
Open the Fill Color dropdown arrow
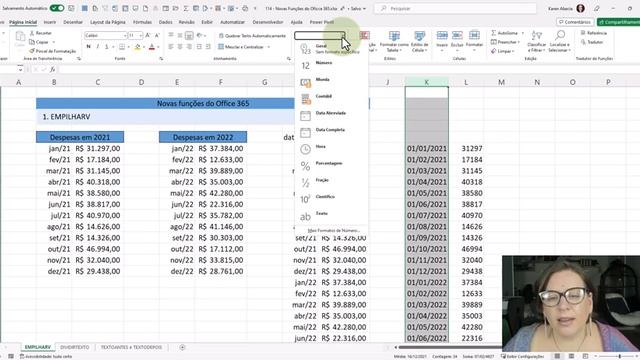144,47
